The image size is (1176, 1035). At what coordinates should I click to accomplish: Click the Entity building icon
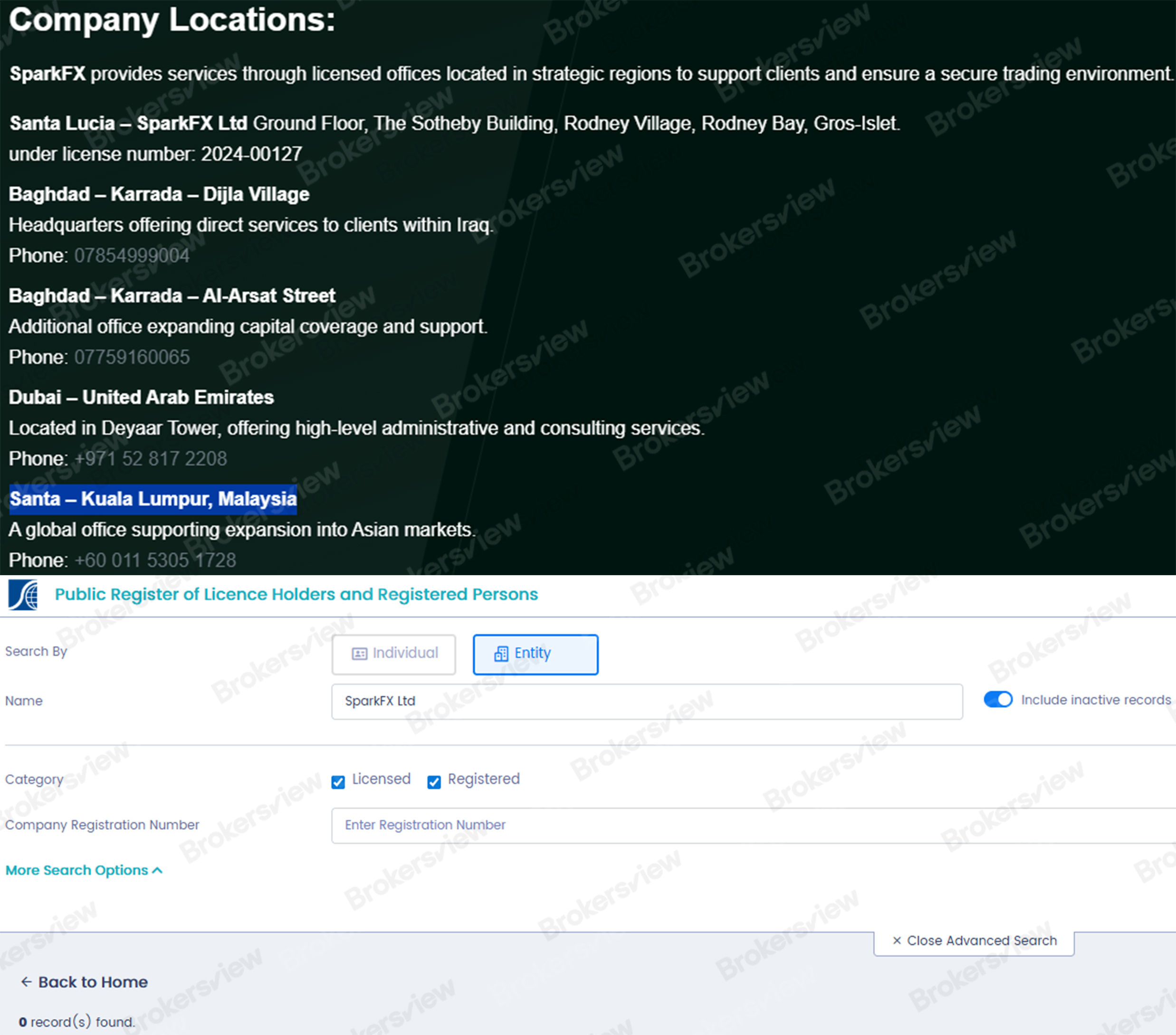click(x=501, y=654)
